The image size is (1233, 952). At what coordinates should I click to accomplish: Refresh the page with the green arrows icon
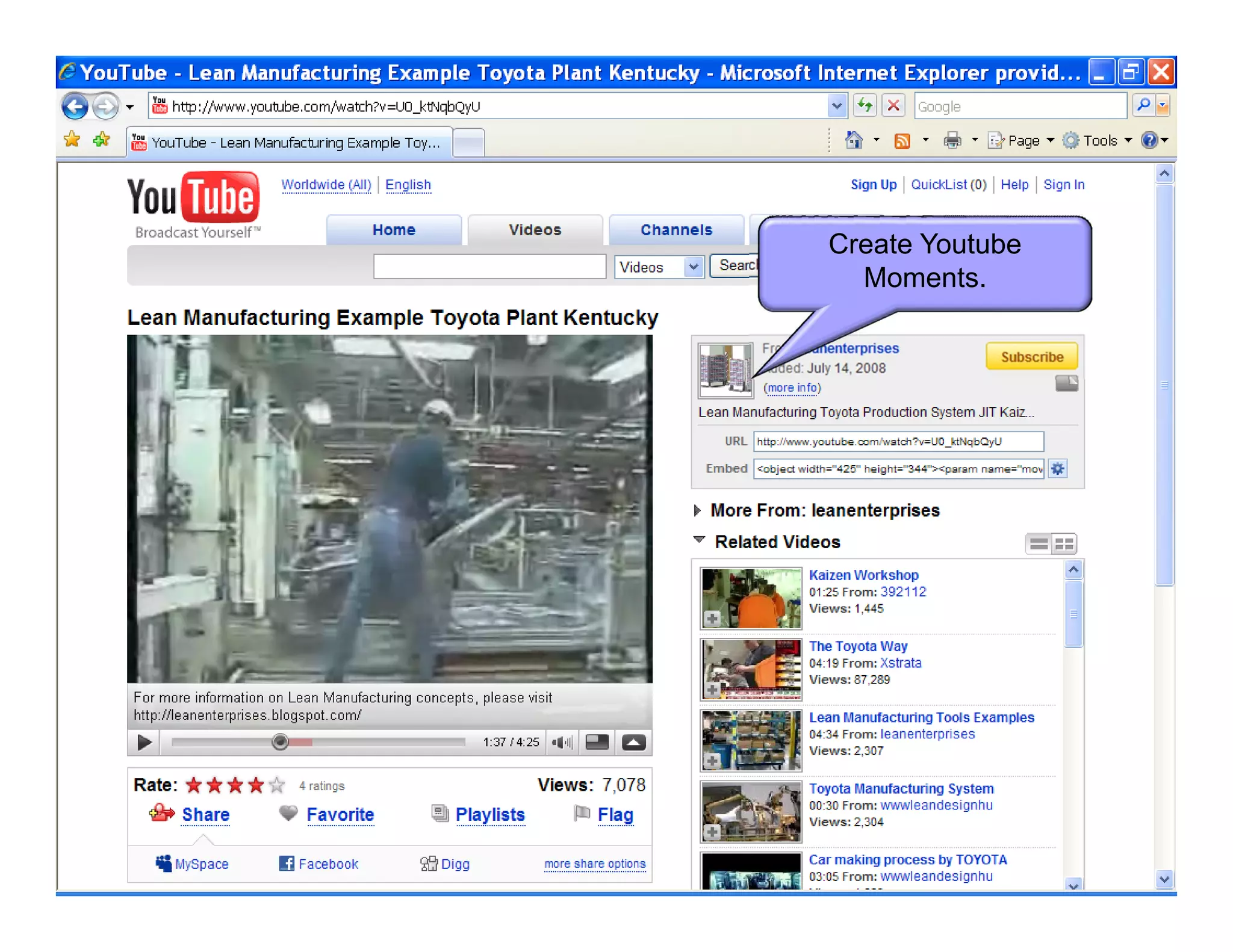click(x=865, y=106)
